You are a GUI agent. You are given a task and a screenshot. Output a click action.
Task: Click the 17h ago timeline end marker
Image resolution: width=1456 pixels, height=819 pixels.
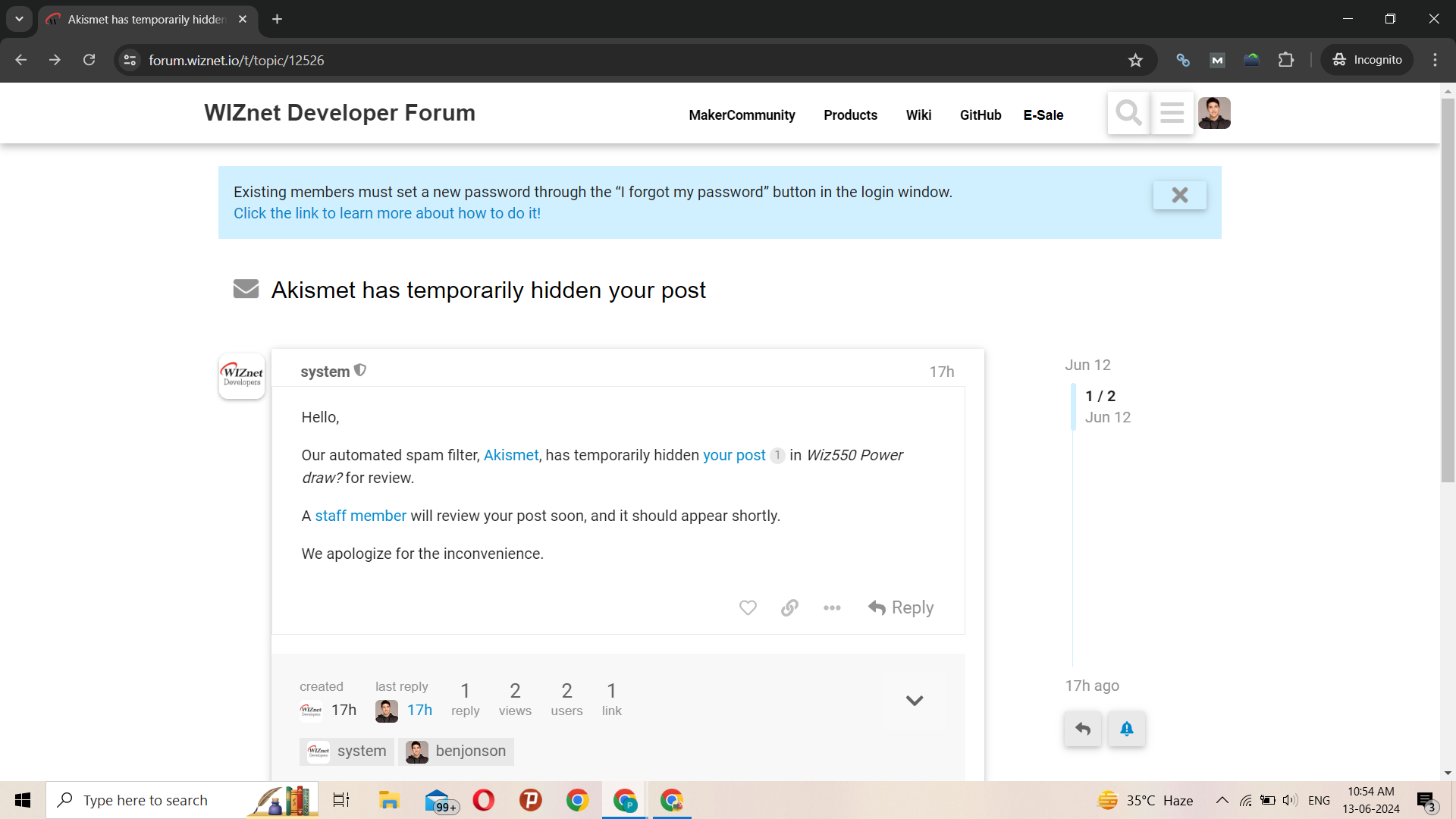1092,686
